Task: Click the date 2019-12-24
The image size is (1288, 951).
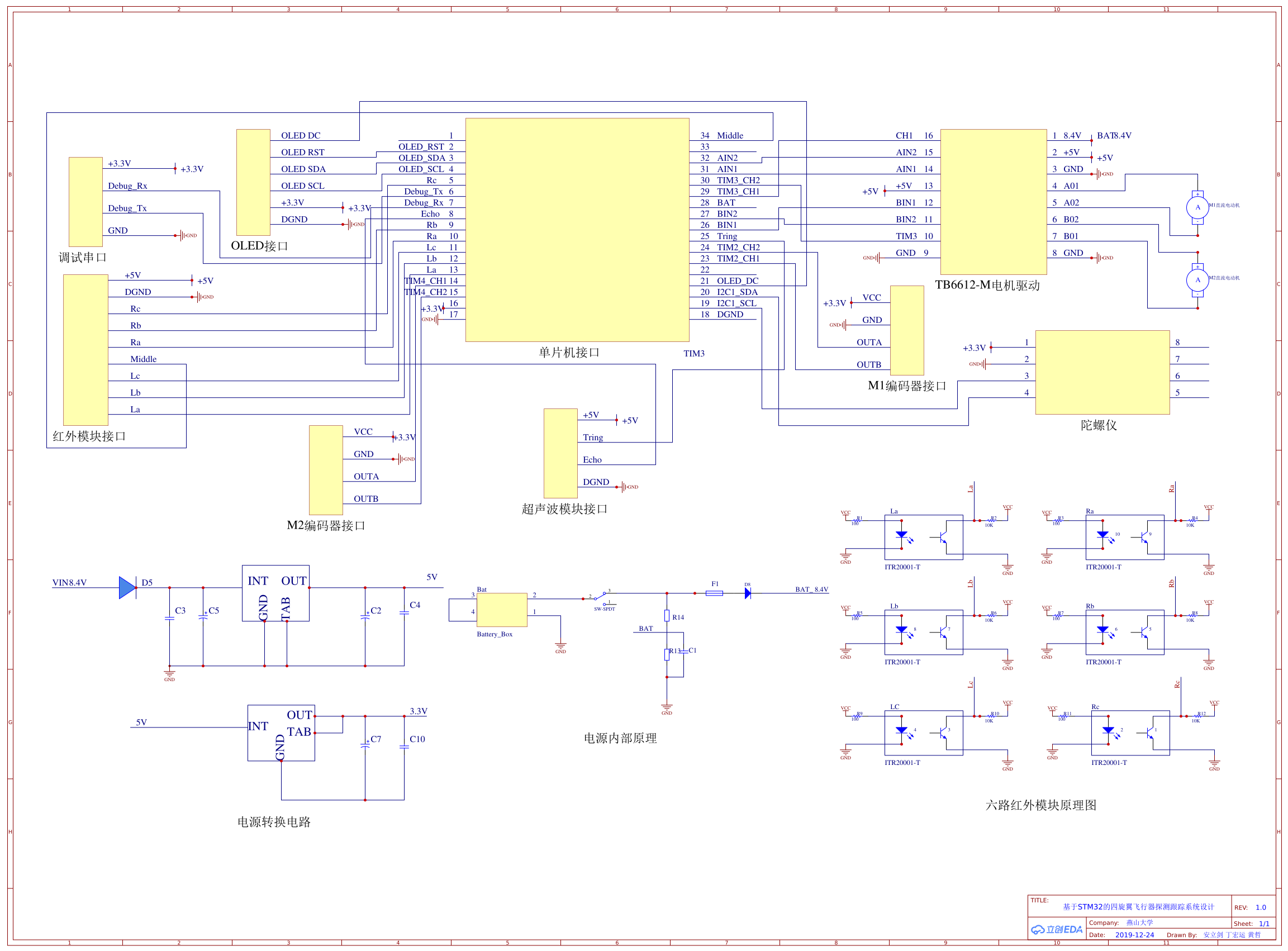Action: pos(1134,935)
